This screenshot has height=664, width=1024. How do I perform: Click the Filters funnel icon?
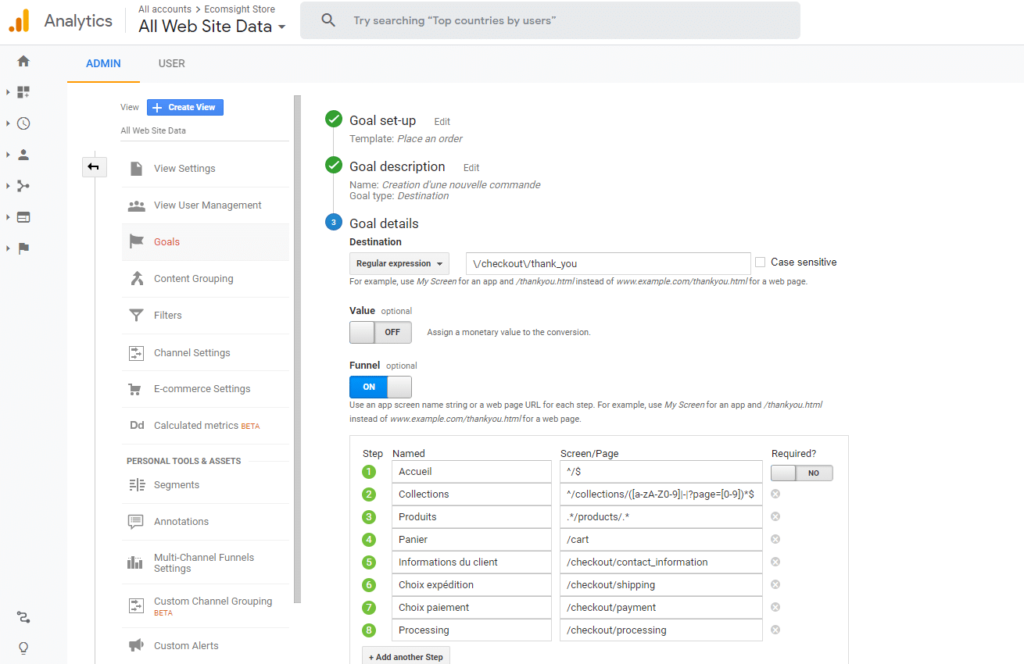136,315
